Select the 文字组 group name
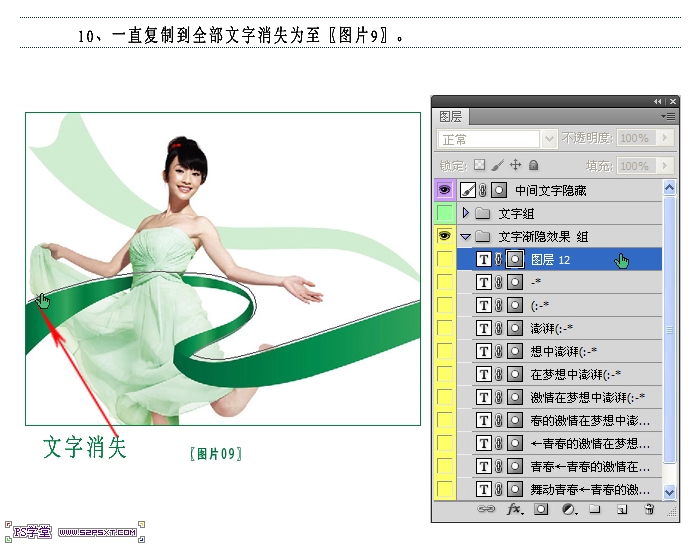Viewport: 700px width, 548px height. (x=516, y=214)
